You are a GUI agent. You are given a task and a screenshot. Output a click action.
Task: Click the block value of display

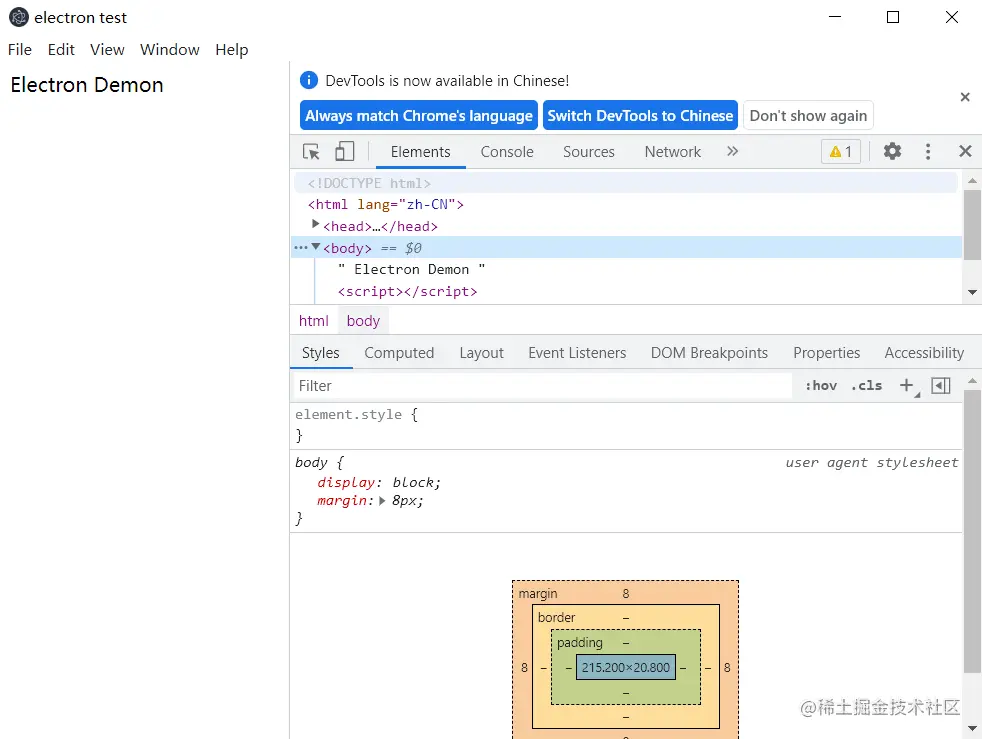point(413,482)
